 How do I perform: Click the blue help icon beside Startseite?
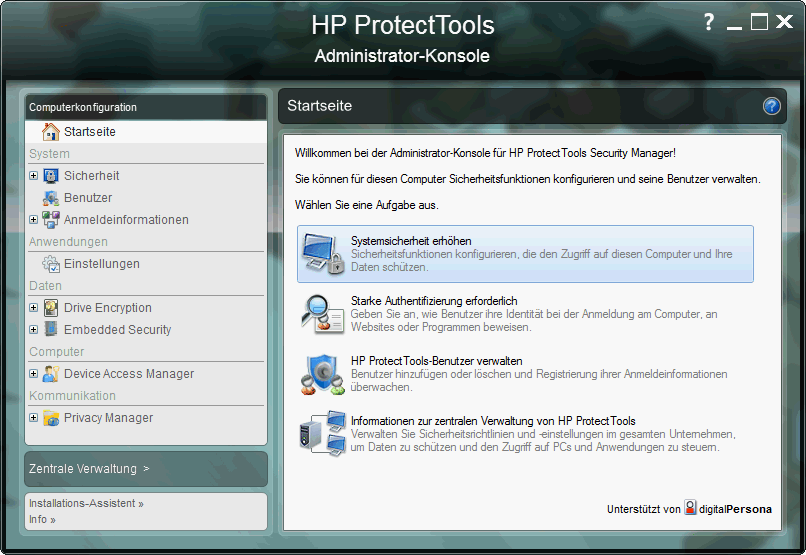click(x=772, y=106)
